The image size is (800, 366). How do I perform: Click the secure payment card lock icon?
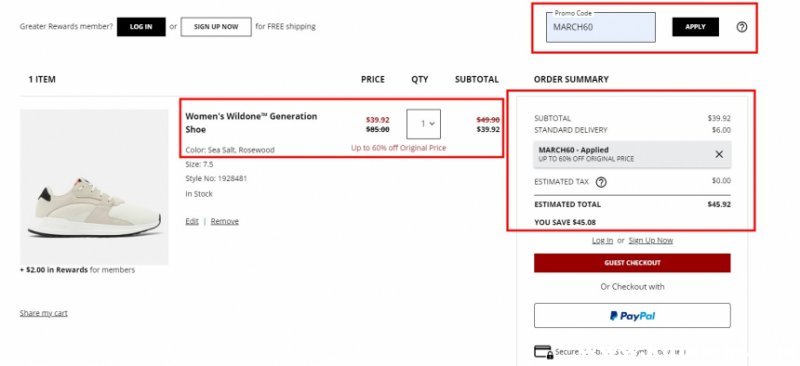(x=543, y=352)
